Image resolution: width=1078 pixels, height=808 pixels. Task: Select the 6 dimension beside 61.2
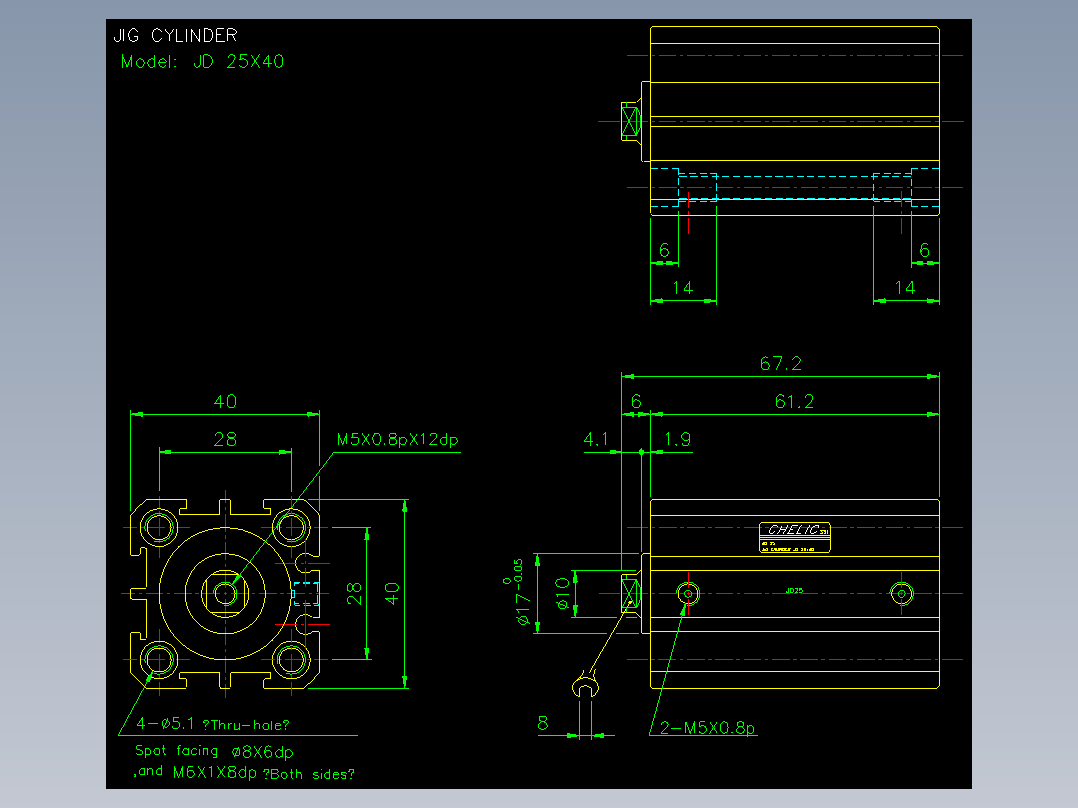pos(636,402)
